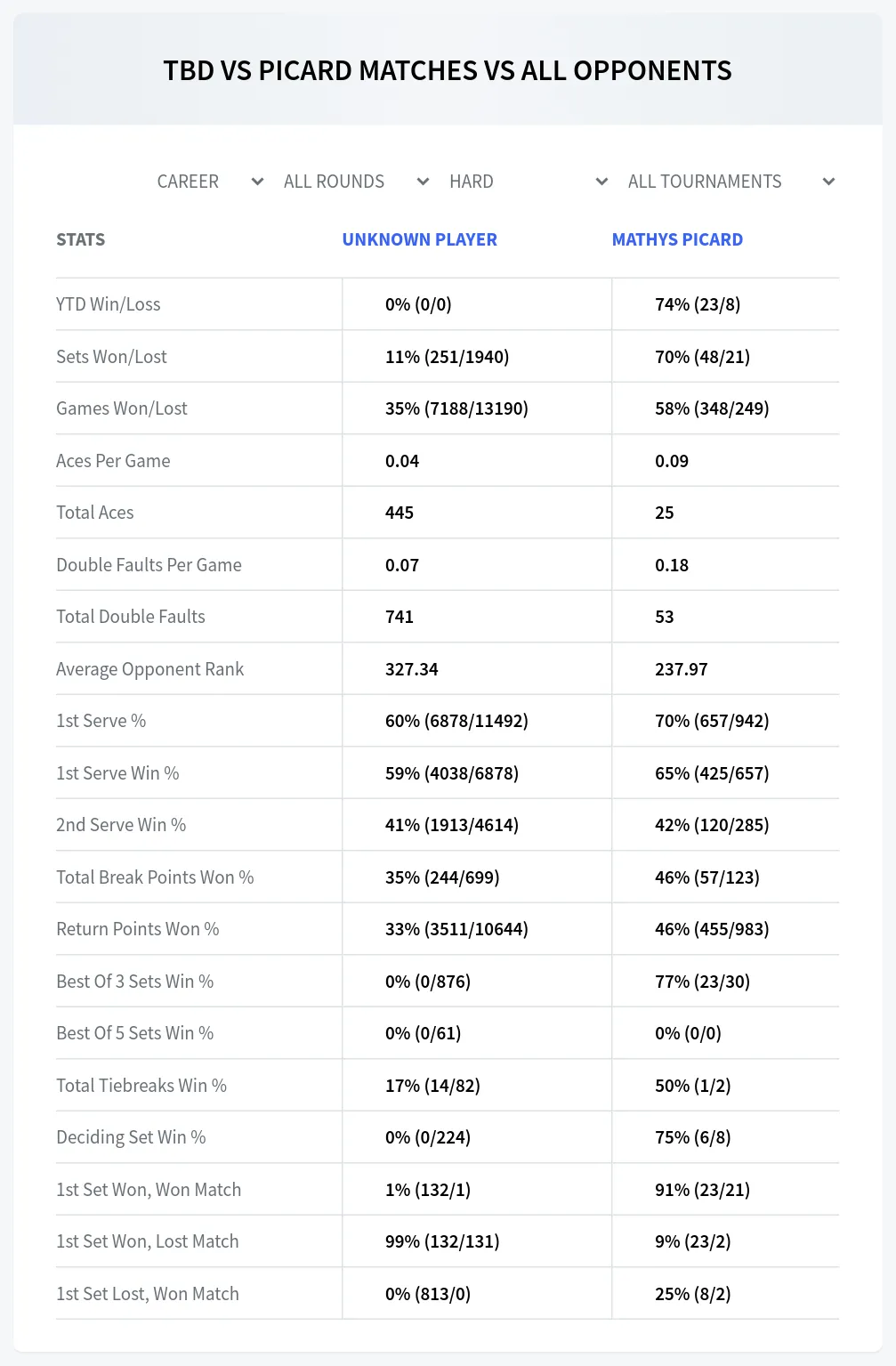Click the Total Tiebreaks Win % label
Image resolution: width=896 pixels, height=1366 pixels.
coord(141,1086)
